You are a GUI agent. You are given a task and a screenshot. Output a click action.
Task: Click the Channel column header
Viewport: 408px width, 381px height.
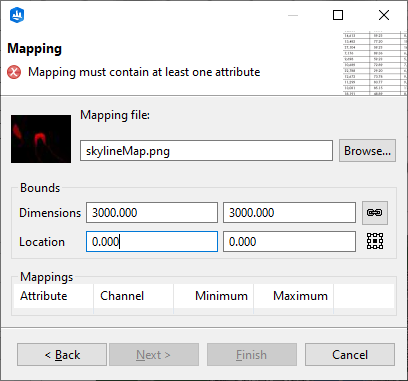tap(134, 296)
